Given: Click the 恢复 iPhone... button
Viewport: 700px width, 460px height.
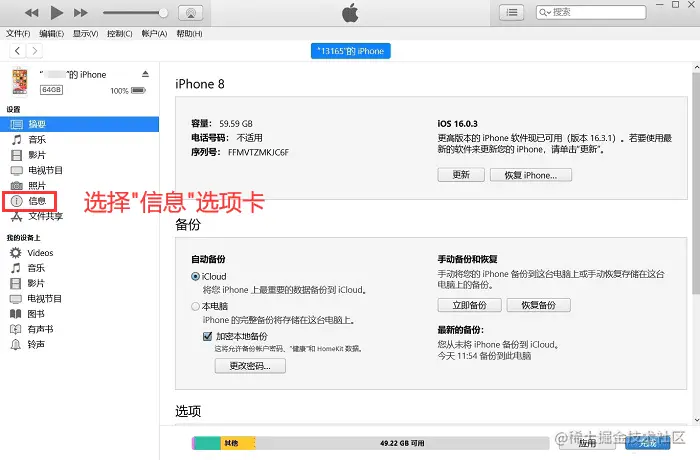Looking at the screenshot, I should click(531, 175).
